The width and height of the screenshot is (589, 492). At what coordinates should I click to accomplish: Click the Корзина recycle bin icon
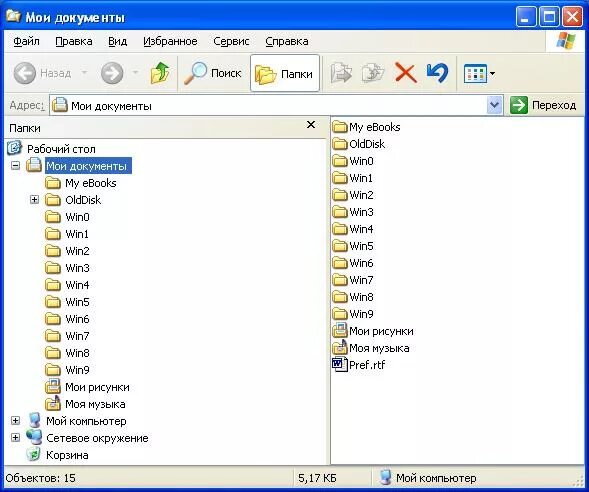click(33, 454)
